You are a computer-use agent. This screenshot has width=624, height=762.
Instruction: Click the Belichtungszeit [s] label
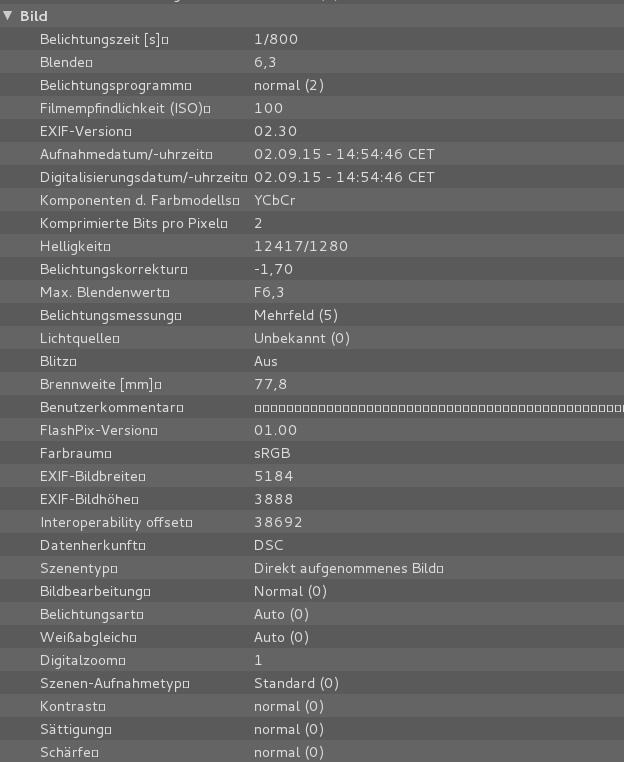(x=100, y=39)
